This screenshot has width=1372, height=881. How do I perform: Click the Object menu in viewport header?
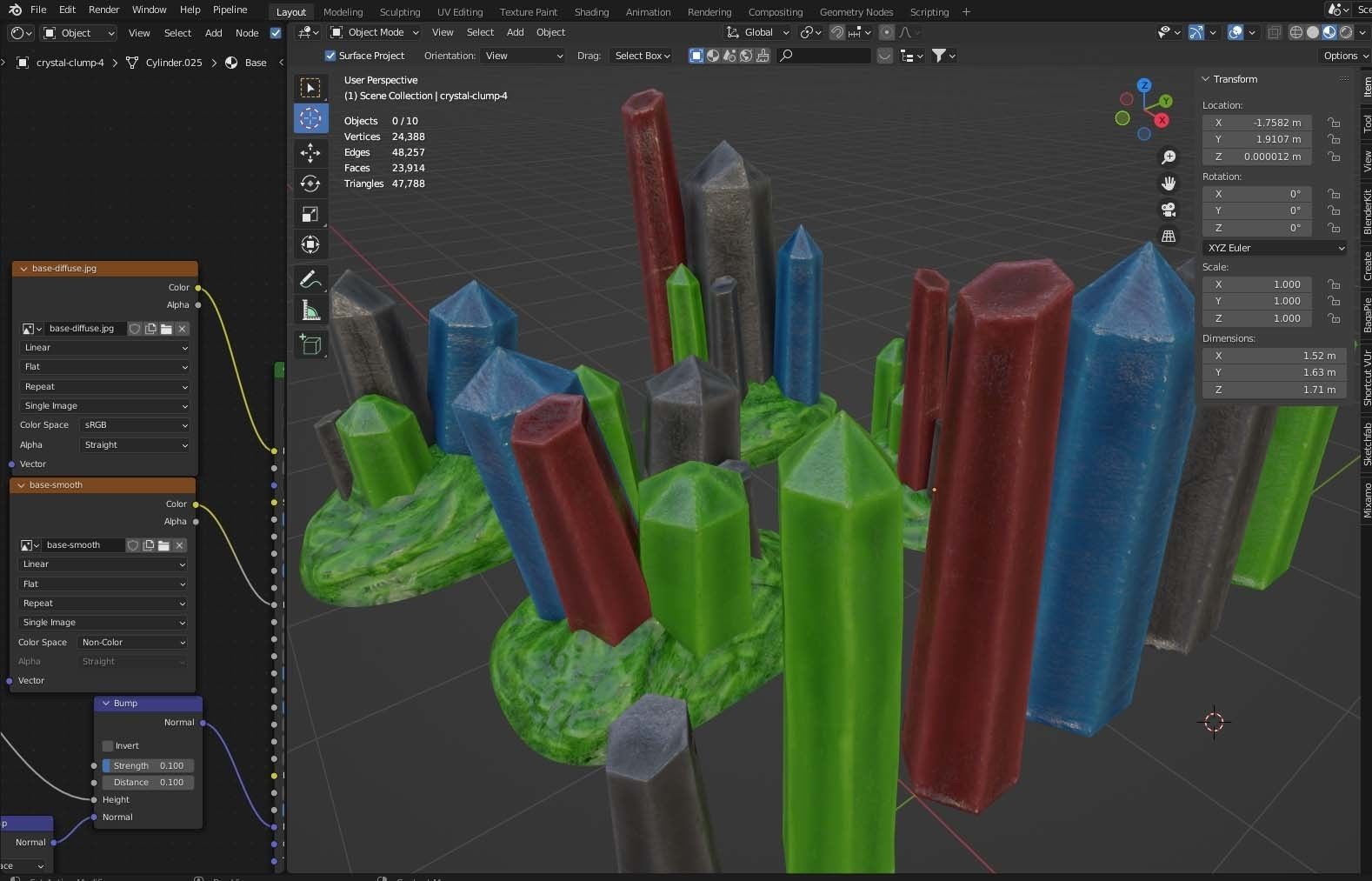point(550,32)
